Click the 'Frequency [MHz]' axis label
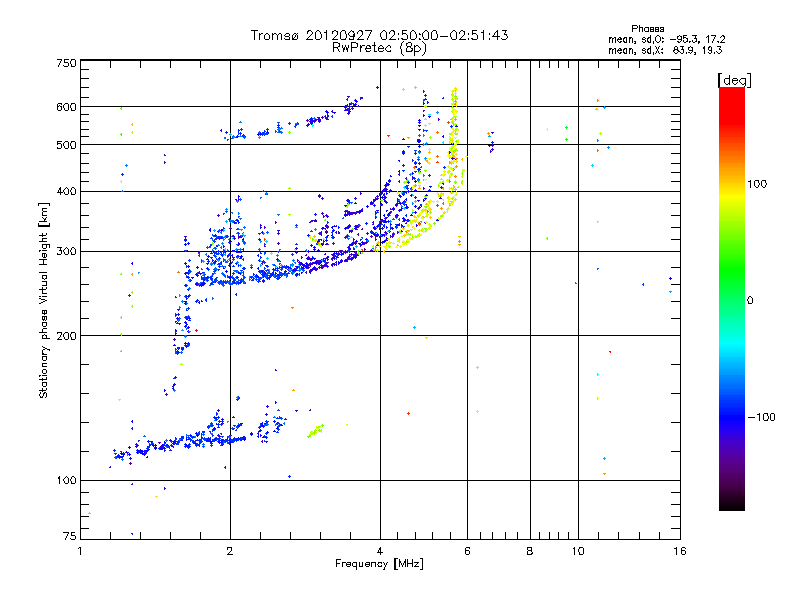Viewport: 800px width, 600px height. pos(379,564)
